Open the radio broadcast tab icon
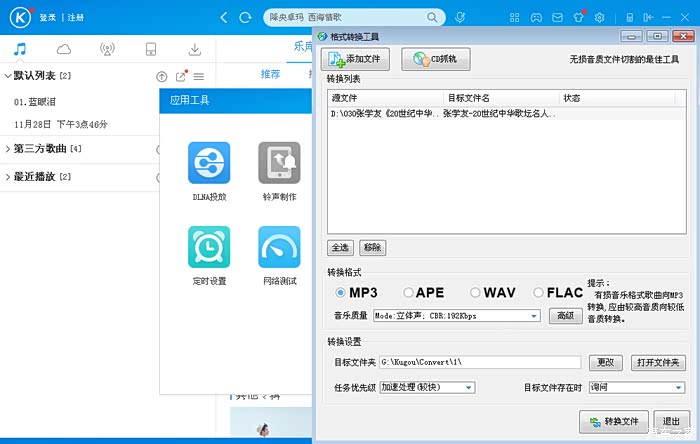This screenshot has height=444, width=700. coord(107,49)
